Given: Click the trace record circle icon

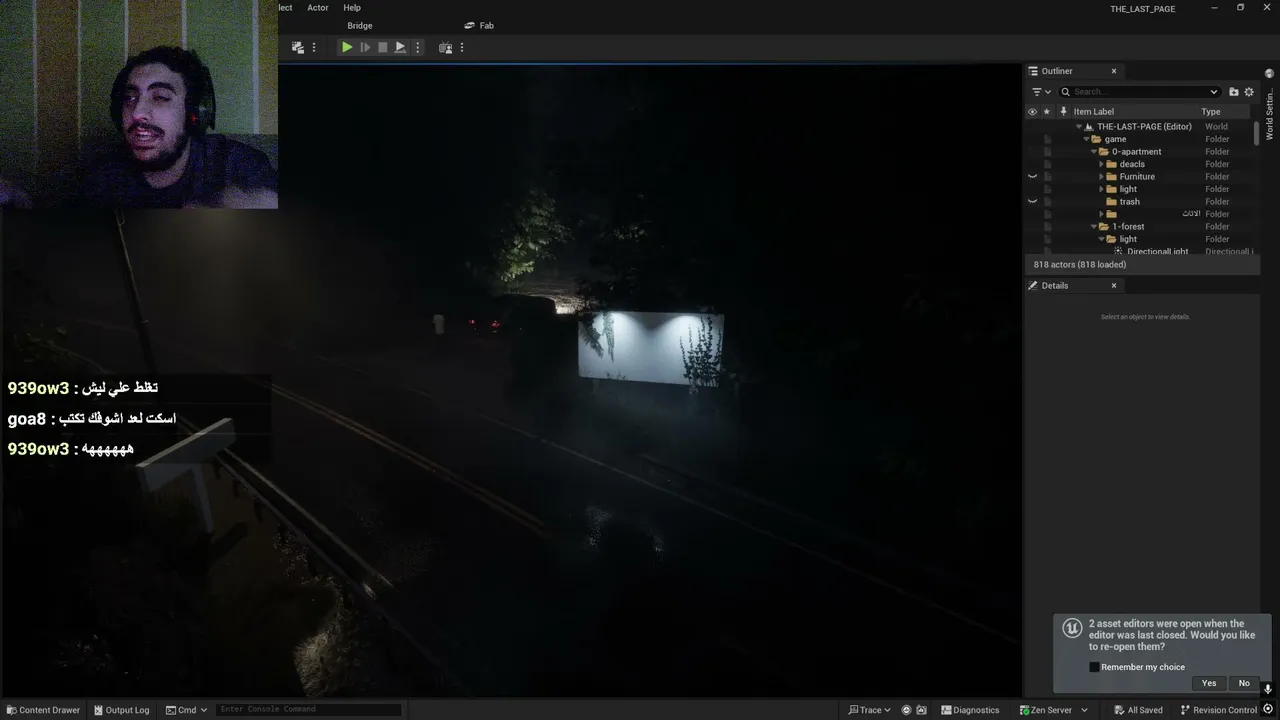Looking at the screenshot, I should (906, 710).
